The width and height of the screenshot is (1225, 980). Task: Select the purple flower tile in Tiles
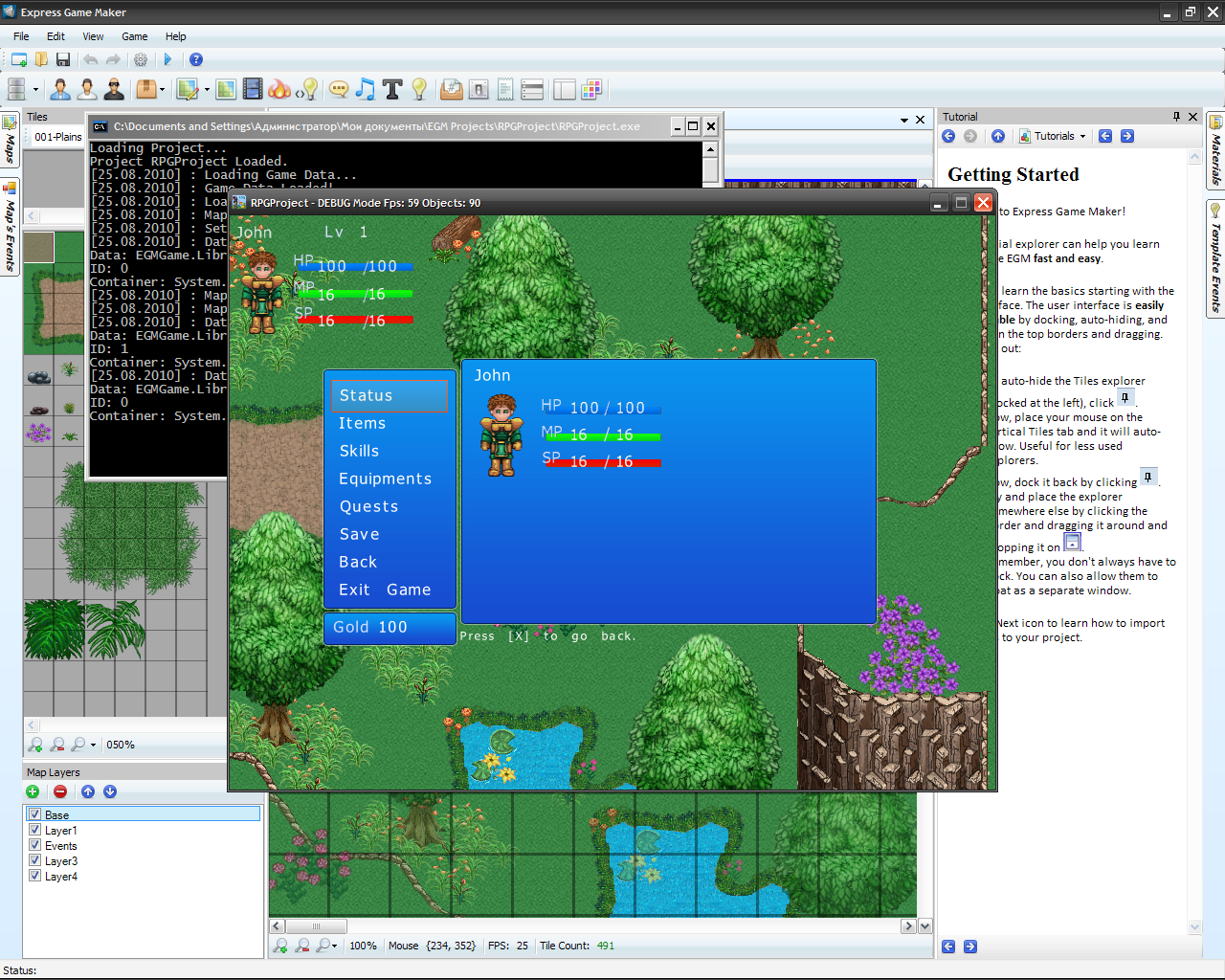pyautogui.click(x=38, y=433)
